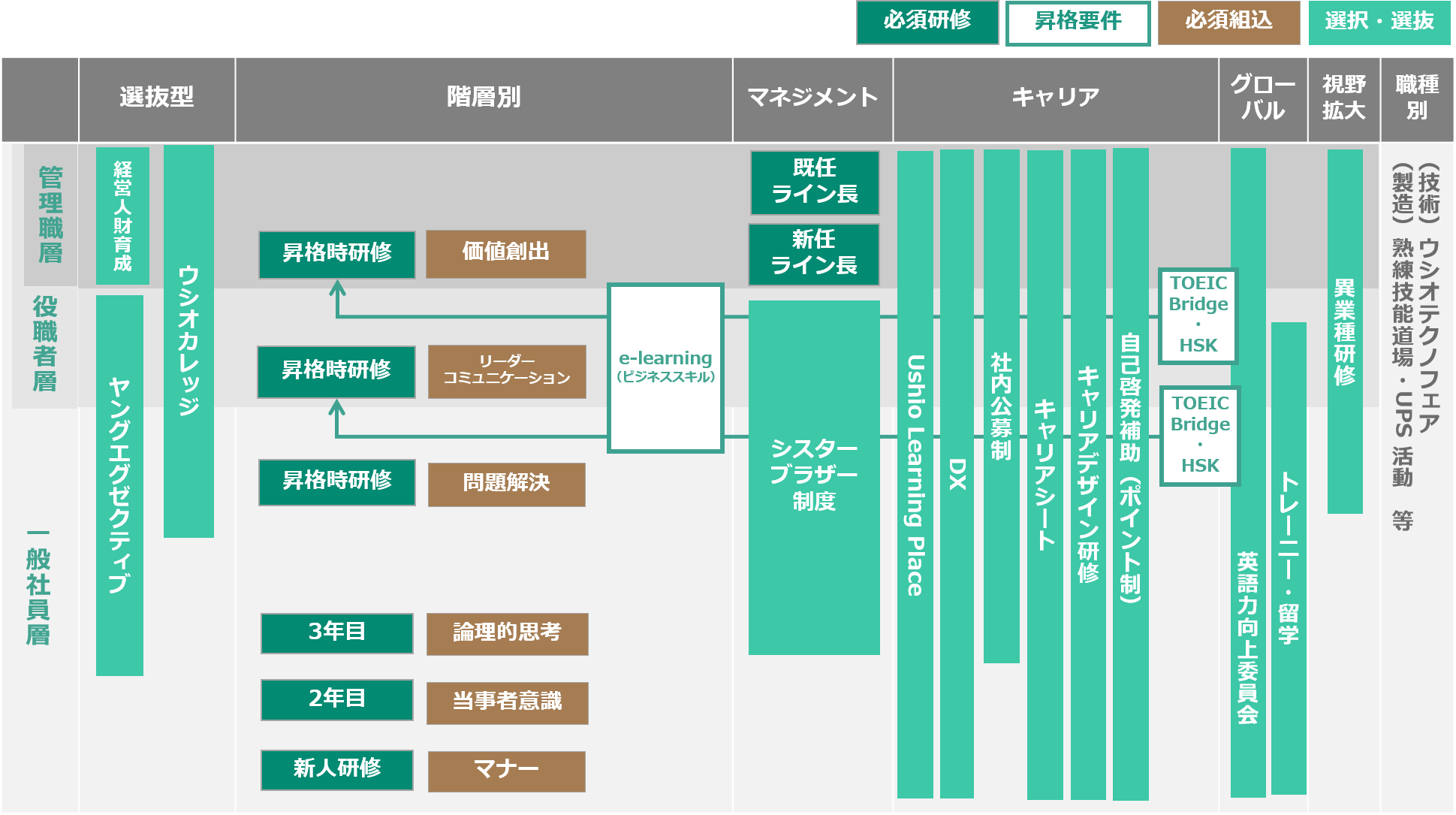Click the ウシオカレッジ program bar
The width and height of the screenshot is (1456, 815).
coord(188,346)
